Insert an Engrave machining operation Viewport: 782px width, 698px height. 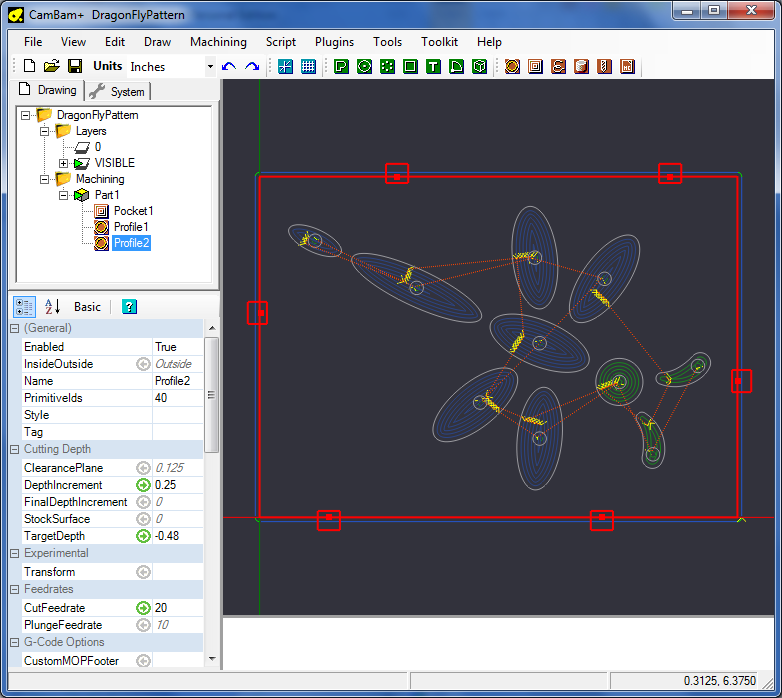coord(558,66)
